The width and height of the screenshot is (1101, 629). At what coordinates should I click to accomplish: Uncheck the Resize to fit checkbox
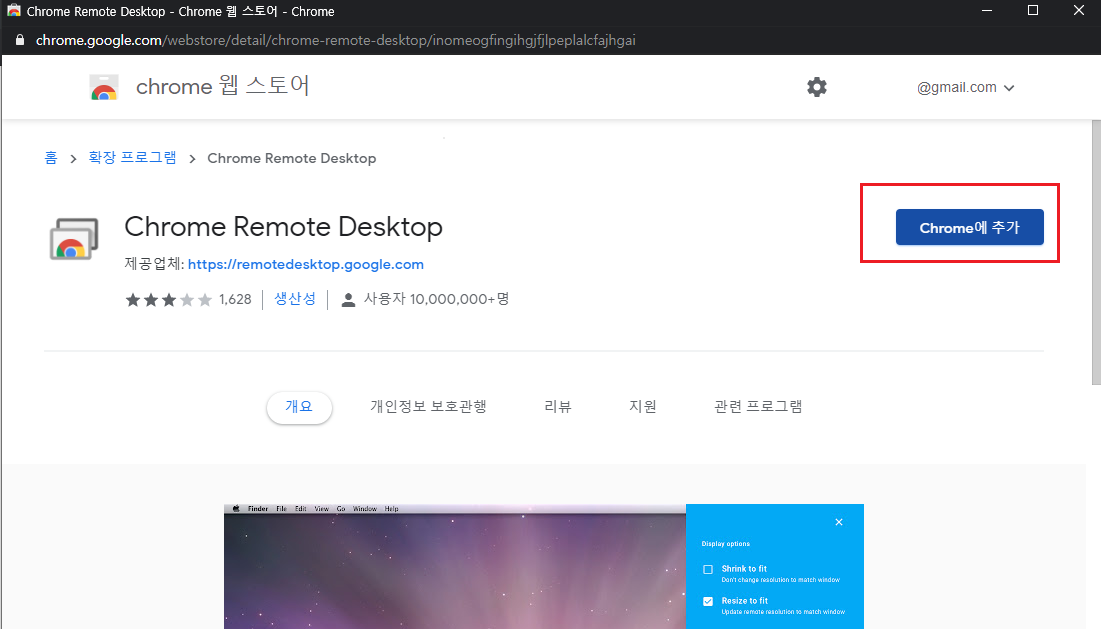coord(708,602)
